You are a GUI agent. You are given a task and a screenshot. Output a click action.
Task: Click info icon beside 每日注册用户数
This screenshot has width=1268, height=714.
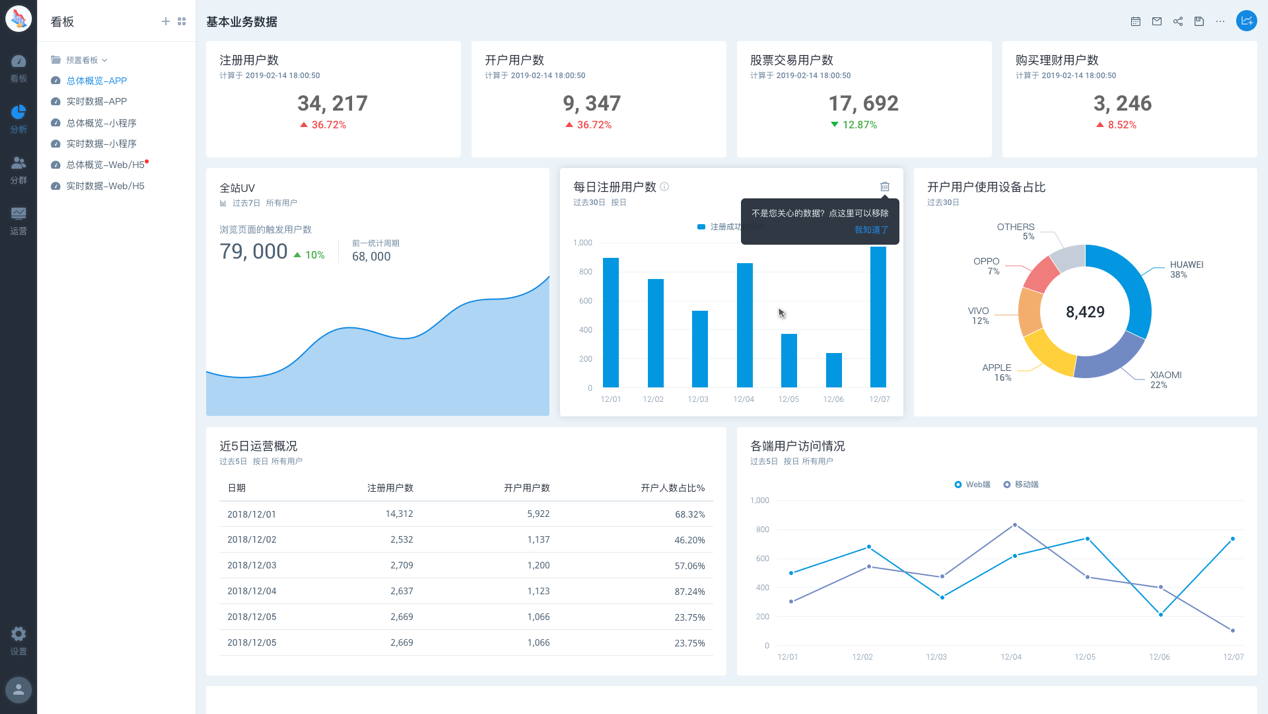click(664, 187)
